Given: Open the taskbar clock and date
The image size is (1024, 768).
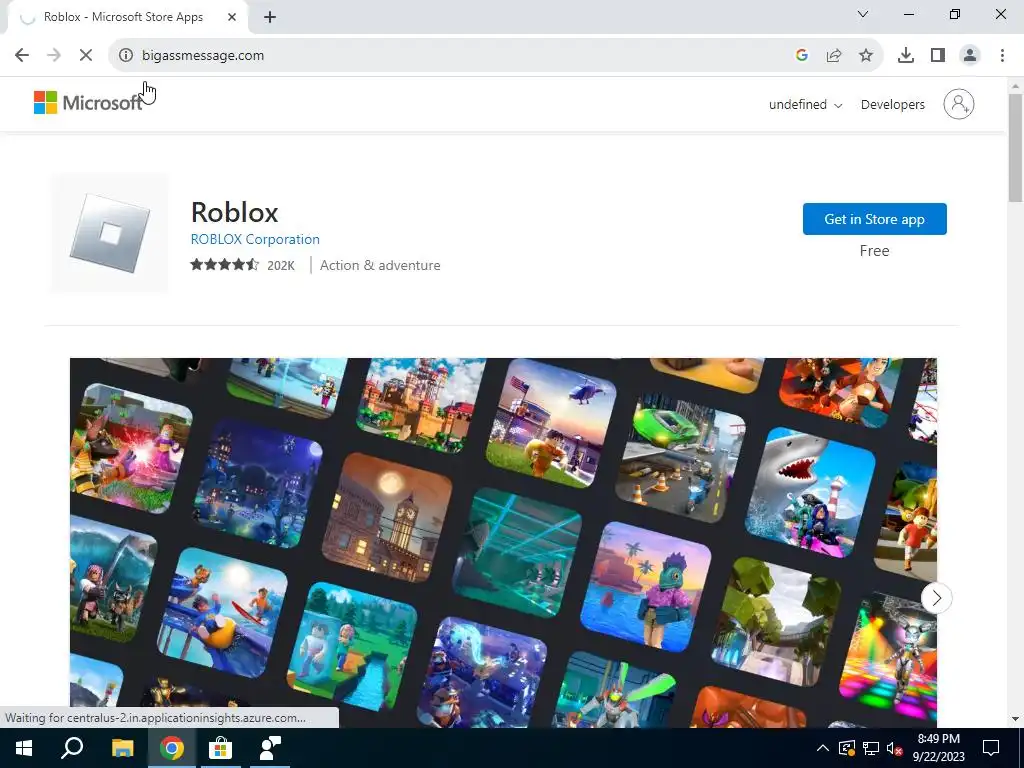Looking at the screenshot, I should pyautogui.click(x=938, y=748).
